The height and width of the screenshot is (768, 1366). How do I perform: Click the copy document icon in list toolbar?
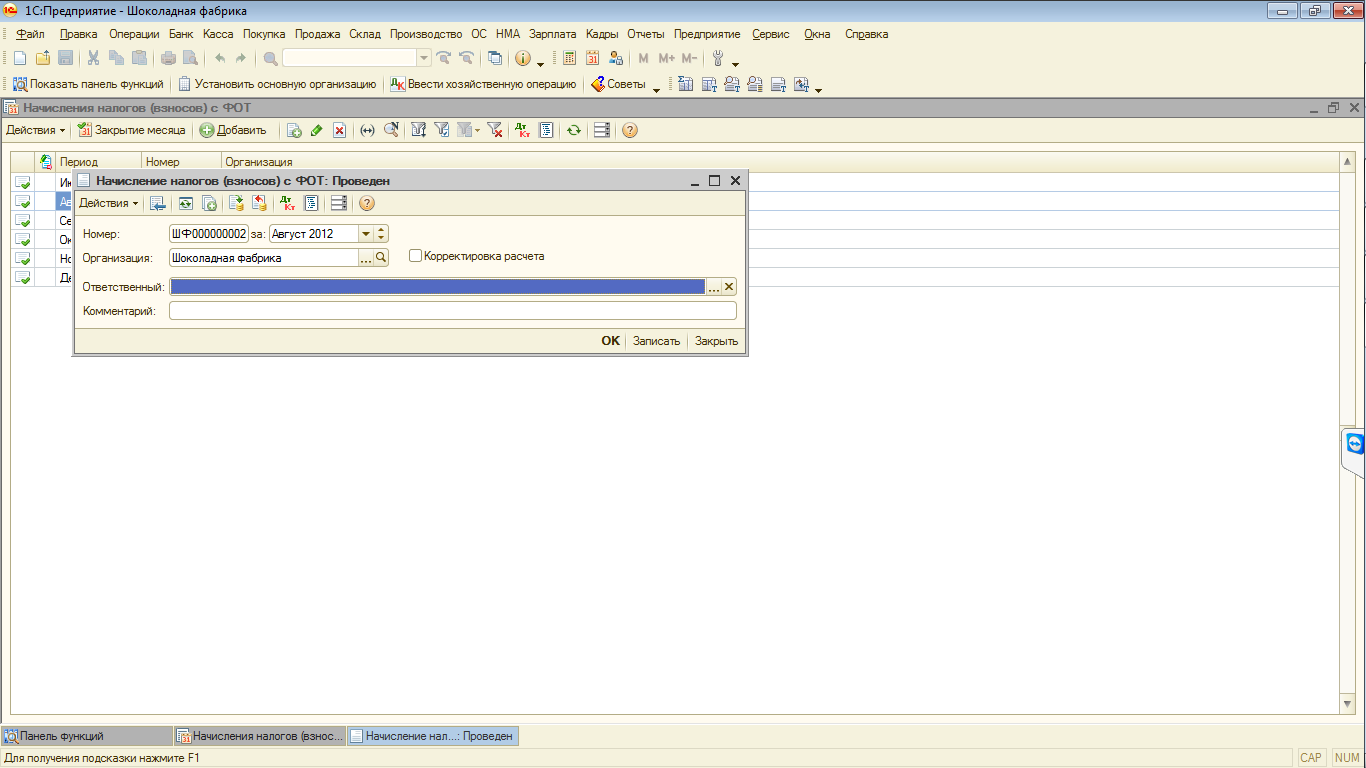[x=294, y=130]
